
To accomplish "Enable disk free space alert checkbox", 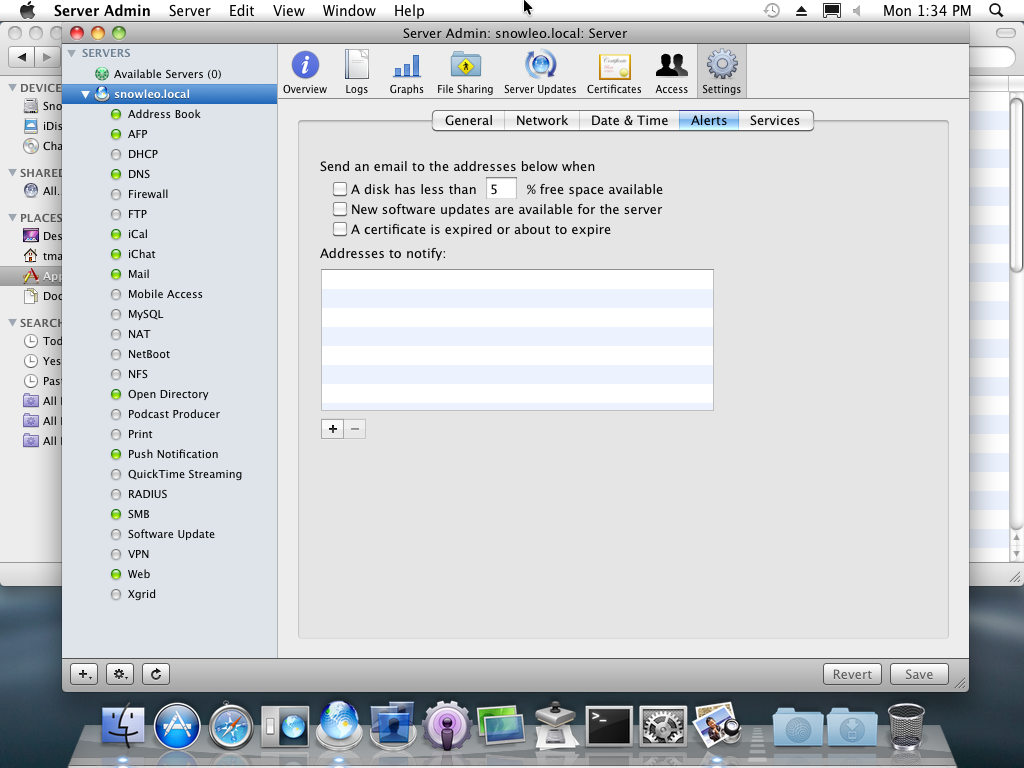I will click(340, 189).
